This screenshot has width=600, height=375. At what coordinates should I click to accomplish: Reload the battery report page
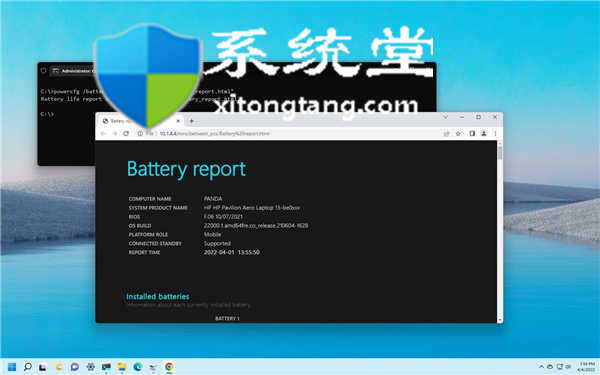[x=126, y=134]
